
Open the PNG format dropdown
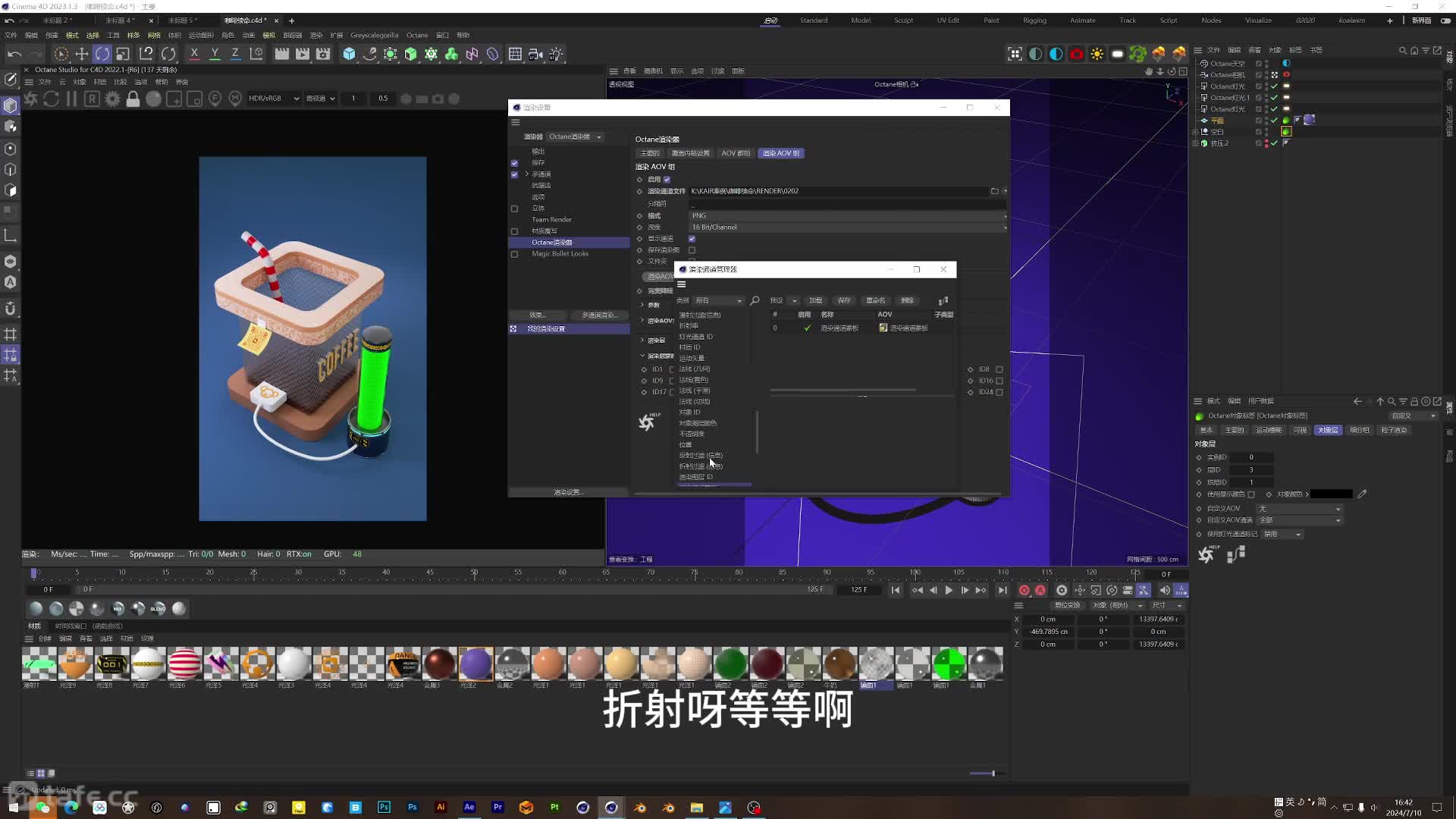pyautogui.click(x=848, y=216)
